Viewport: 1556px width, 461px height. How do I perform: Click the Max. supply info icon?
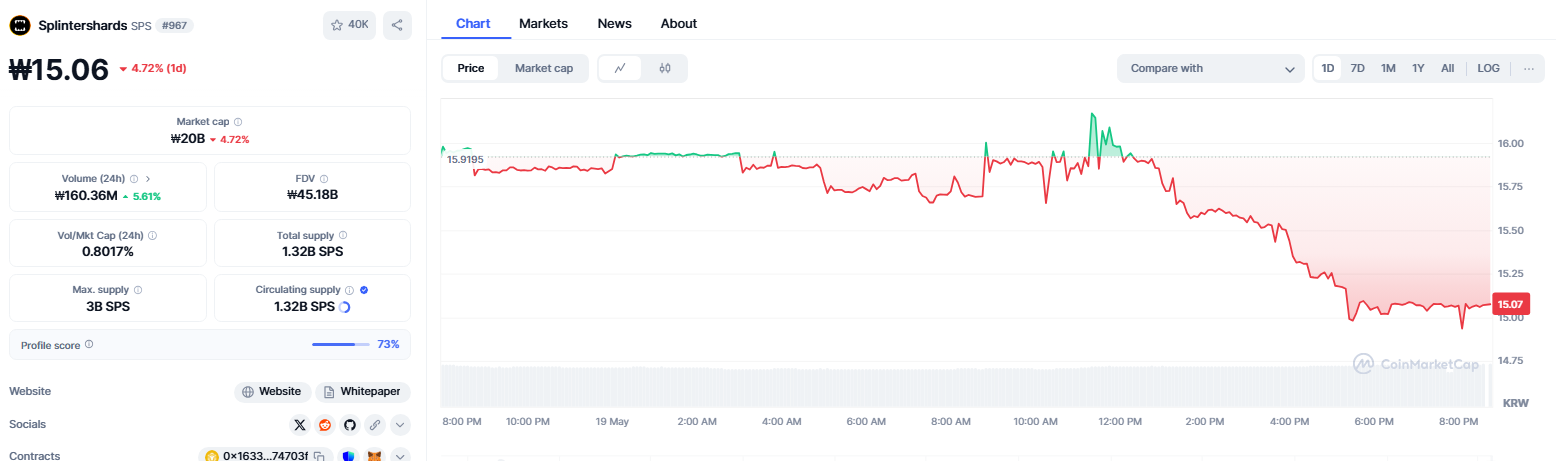pyautogui.click(x=139, y=289)
